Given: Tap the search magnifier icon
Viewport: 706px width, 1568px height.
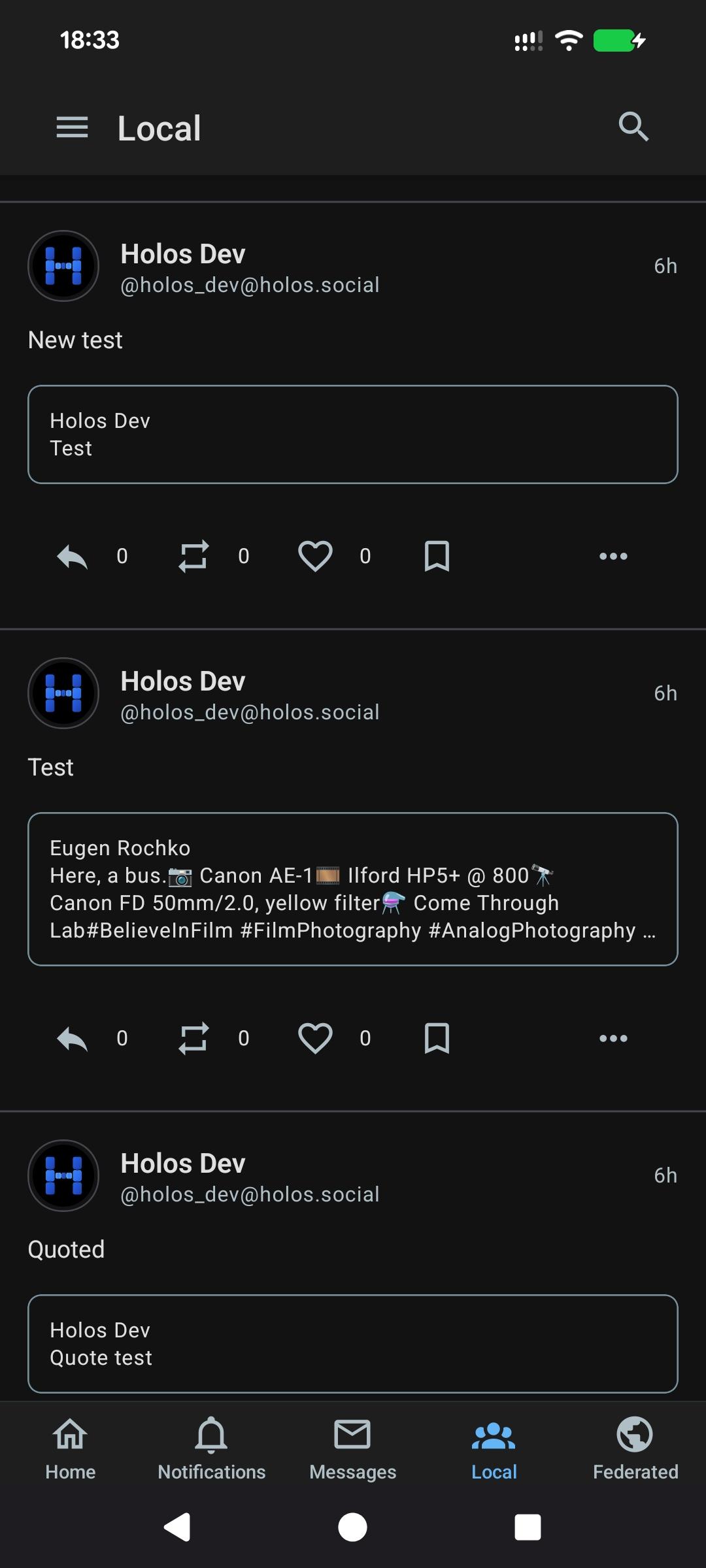Looking at the screenshot, I should coord(633,127).
